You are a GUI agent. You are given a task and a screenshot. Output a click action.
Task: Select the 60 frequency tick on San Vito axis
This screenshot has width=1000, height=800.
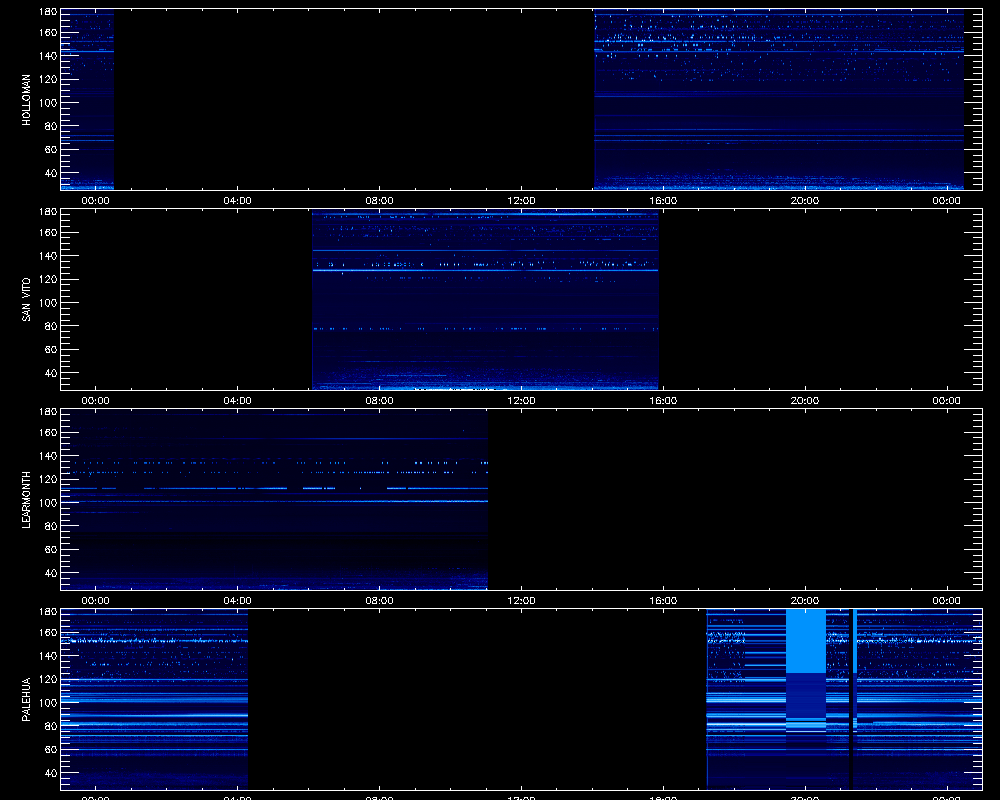[51, 350]
